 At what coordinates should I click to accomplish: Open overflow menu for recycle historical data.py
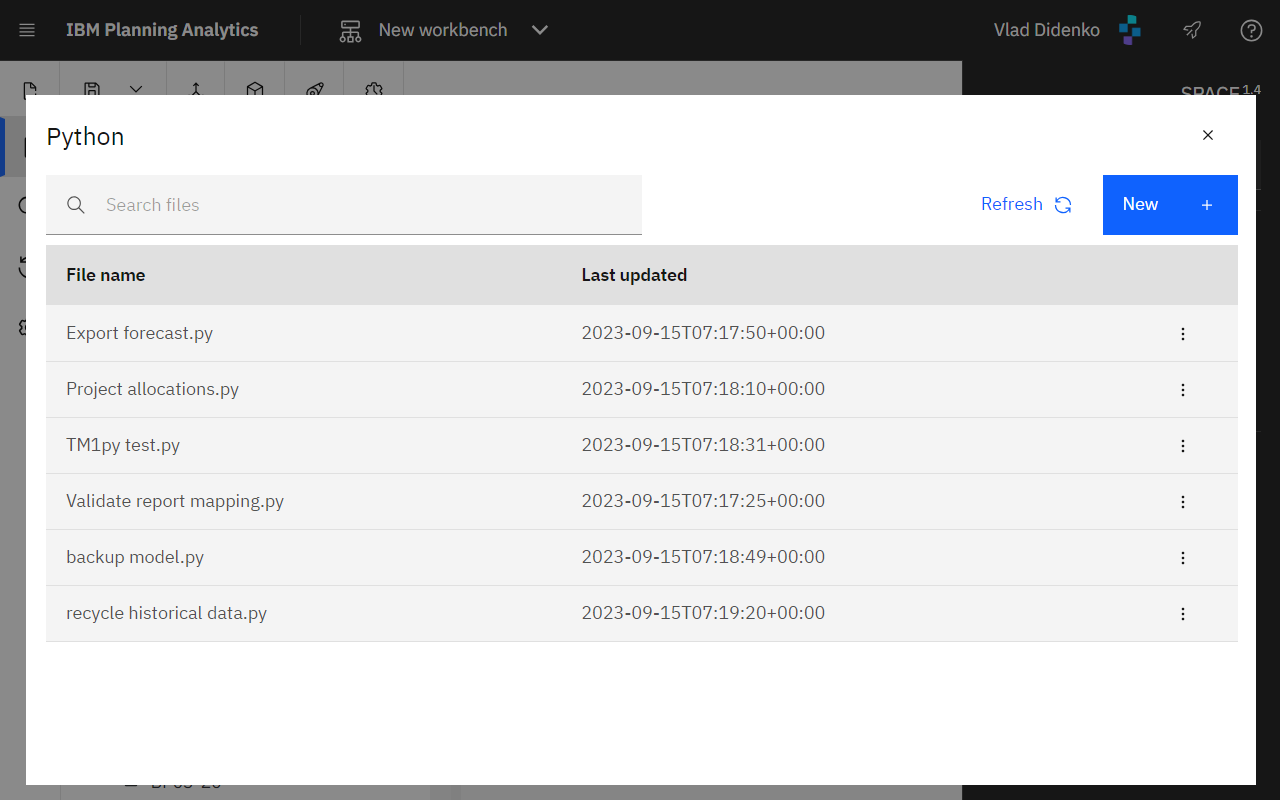click(1183, 614)
